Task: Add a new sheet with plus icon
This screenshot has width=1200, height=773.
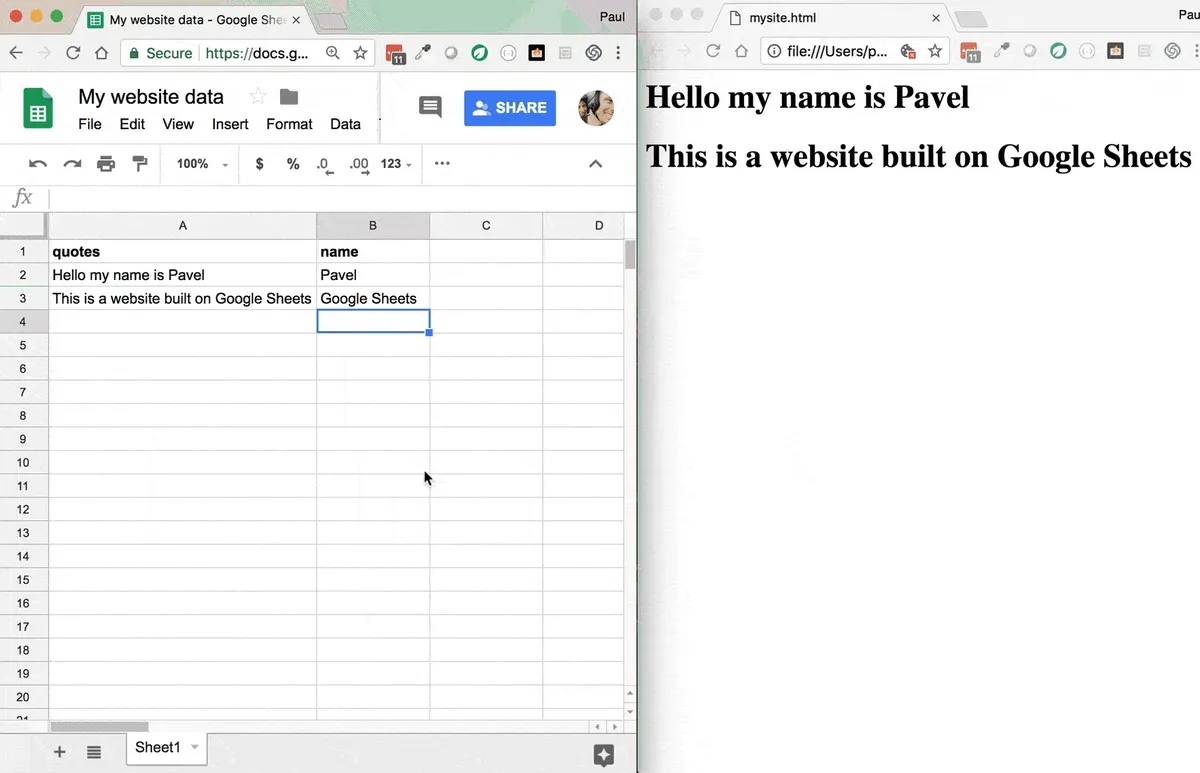Action: coord(60,752)
